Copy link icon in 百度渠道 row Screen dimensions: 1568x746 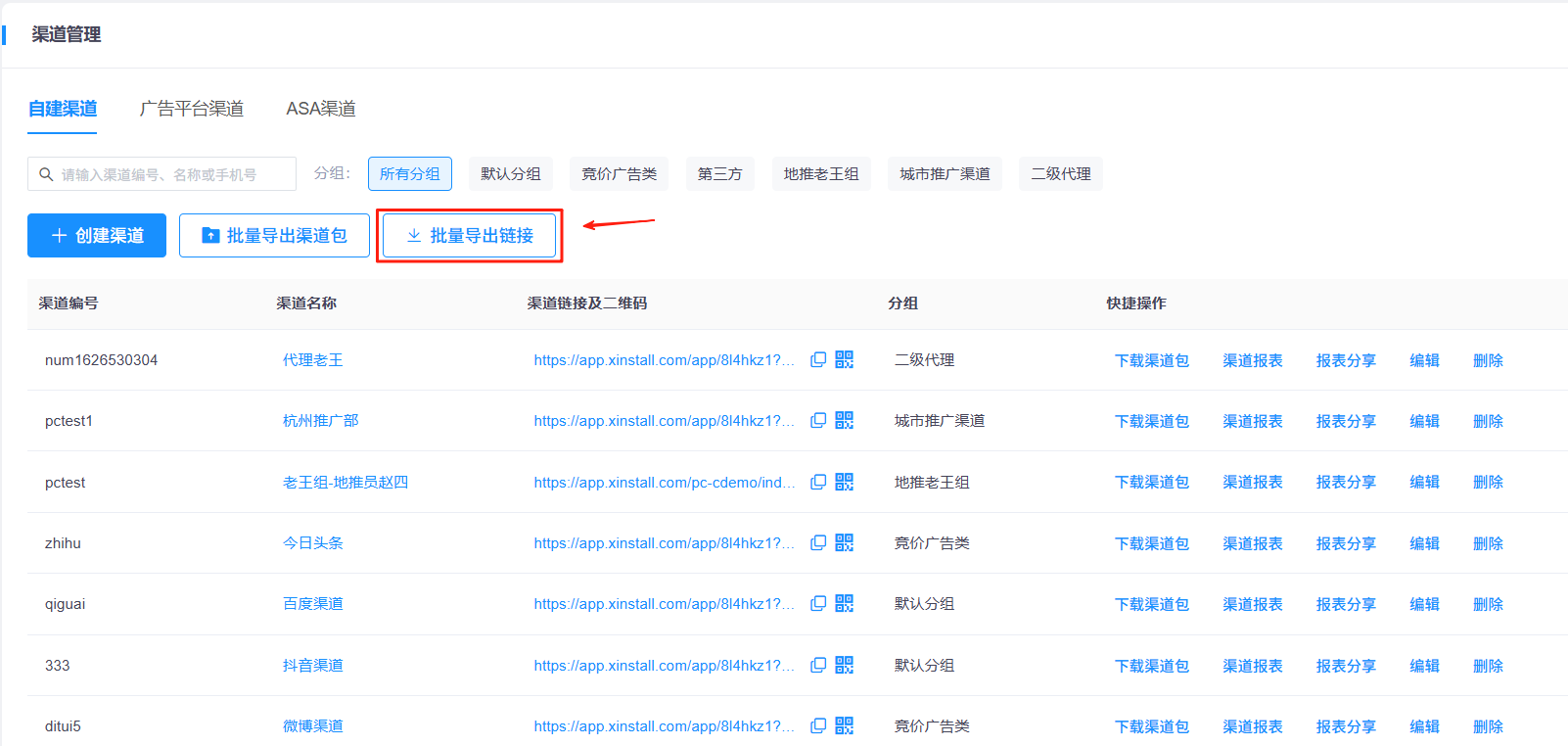pos(818,603)
